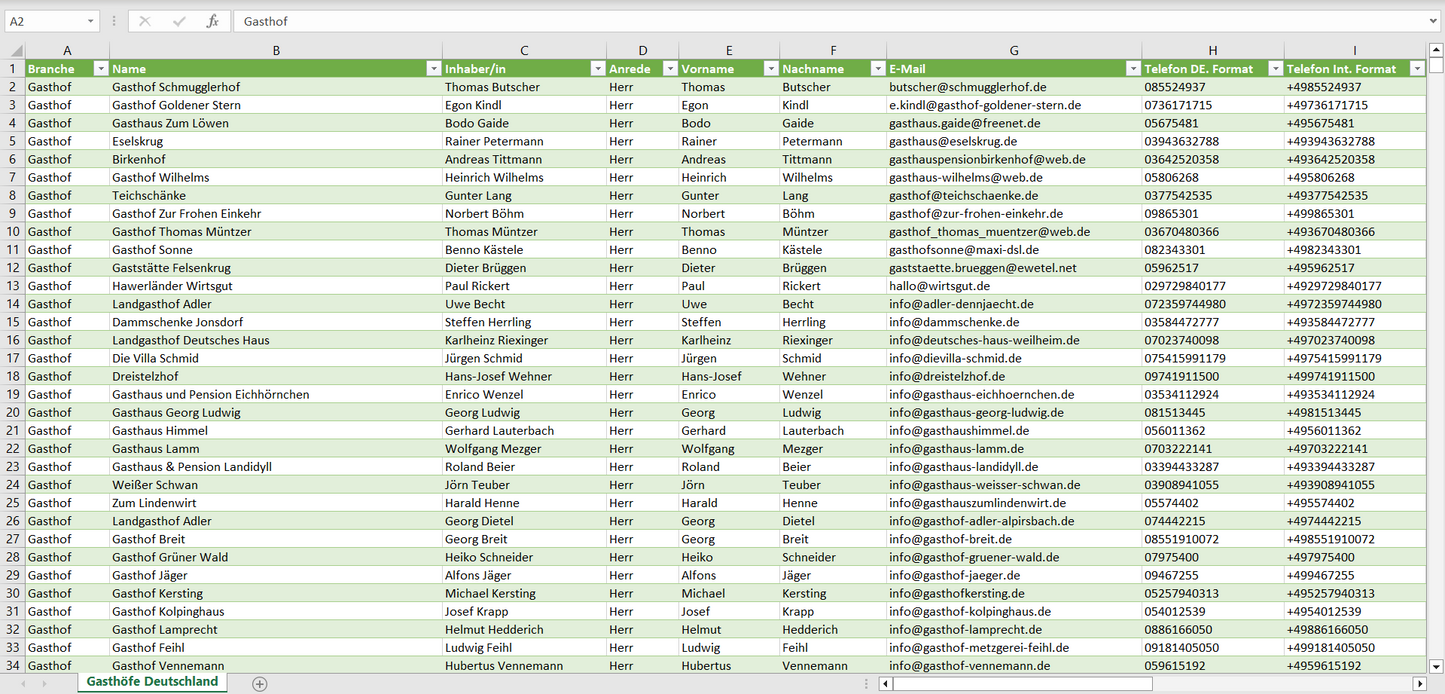The width and height of the screenshot is (1445, 694).
Task: Click the Cancel X icon in formula bar
Action: [x=145, y=21]
